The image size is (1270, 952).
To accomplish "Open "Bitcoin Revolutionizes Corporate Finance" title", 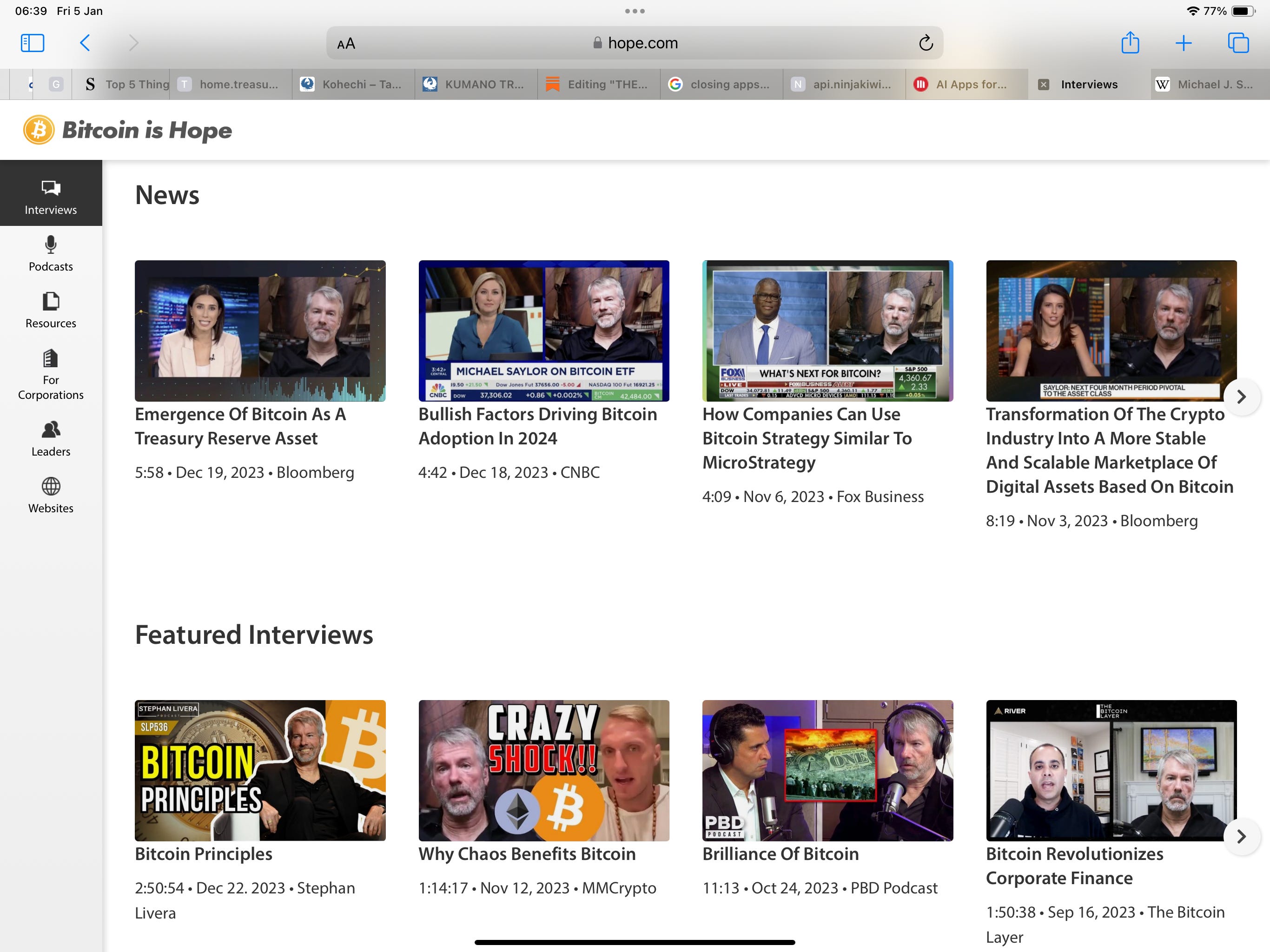I will [1074, 866].
